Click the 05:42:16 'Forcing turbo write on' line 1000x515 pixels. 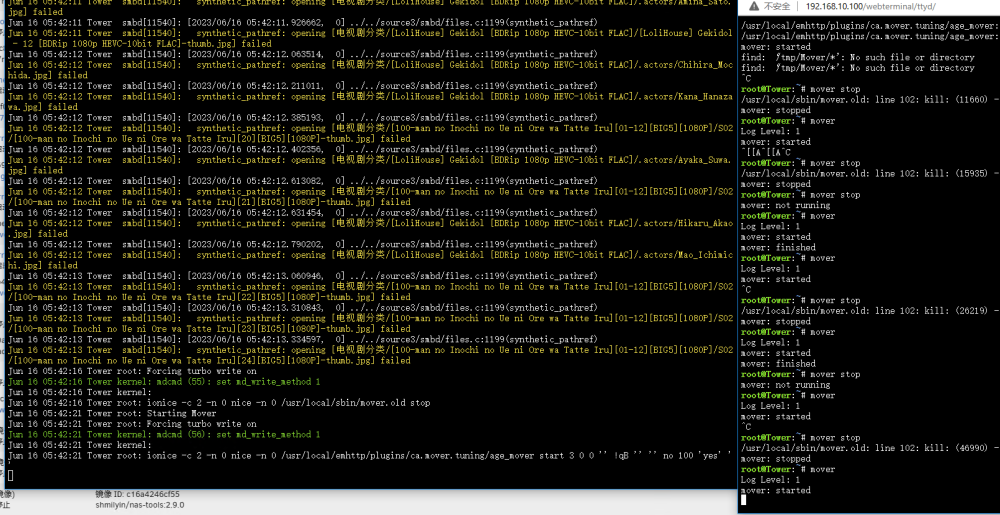click(132, 371)
